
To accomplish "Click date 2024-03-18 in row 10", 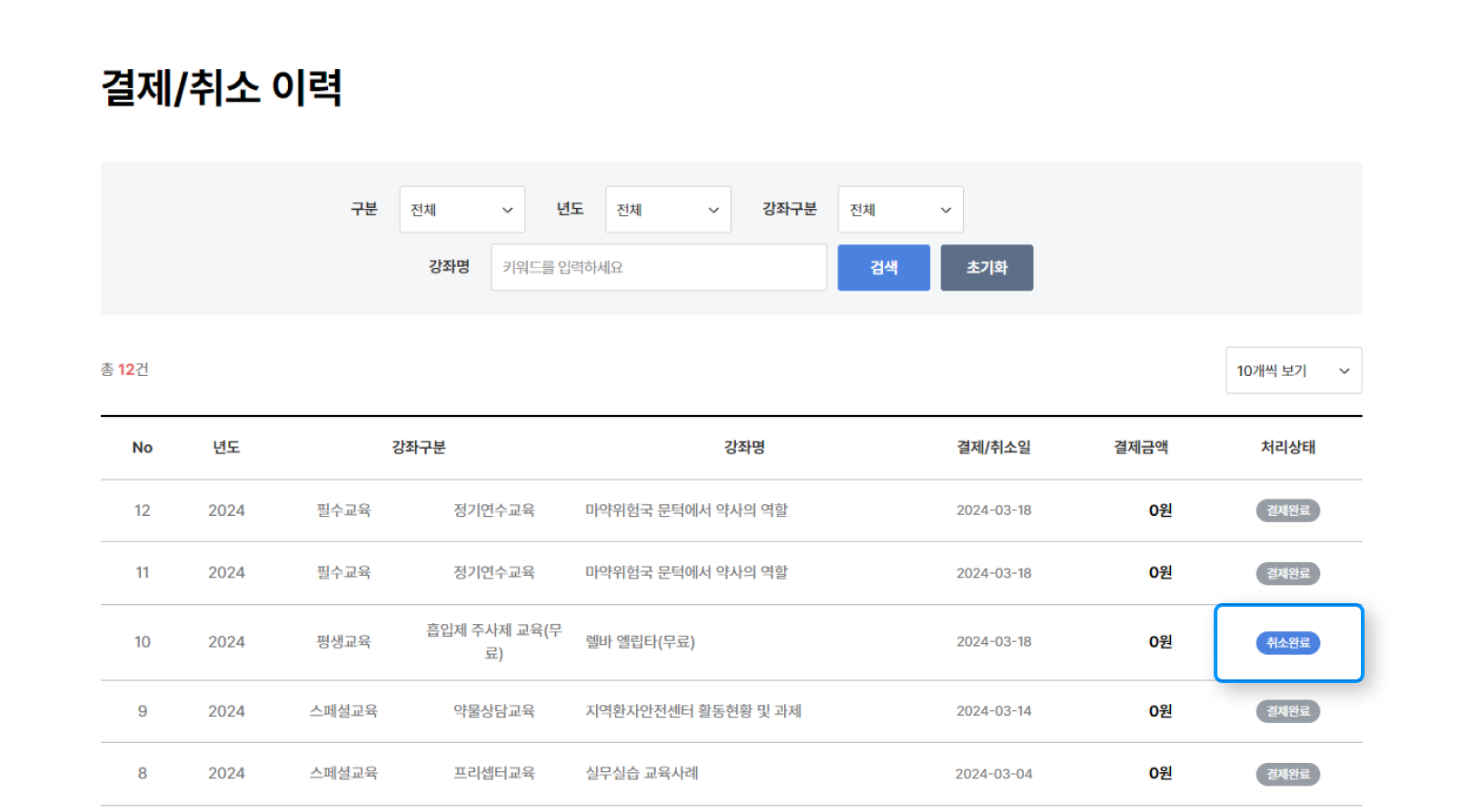I will [x=994, y=641].
